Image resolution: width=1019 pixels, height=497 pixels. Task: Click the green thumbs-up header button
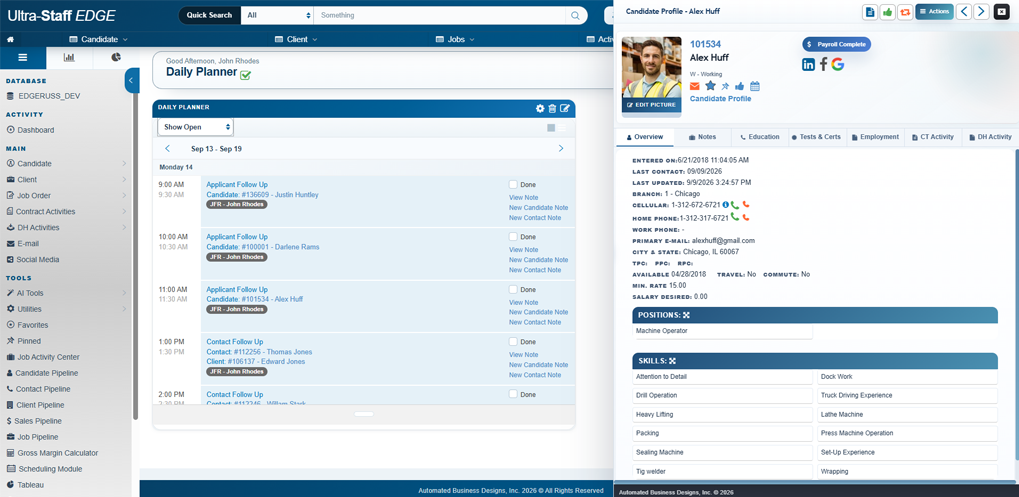click(x=887, y=12)
